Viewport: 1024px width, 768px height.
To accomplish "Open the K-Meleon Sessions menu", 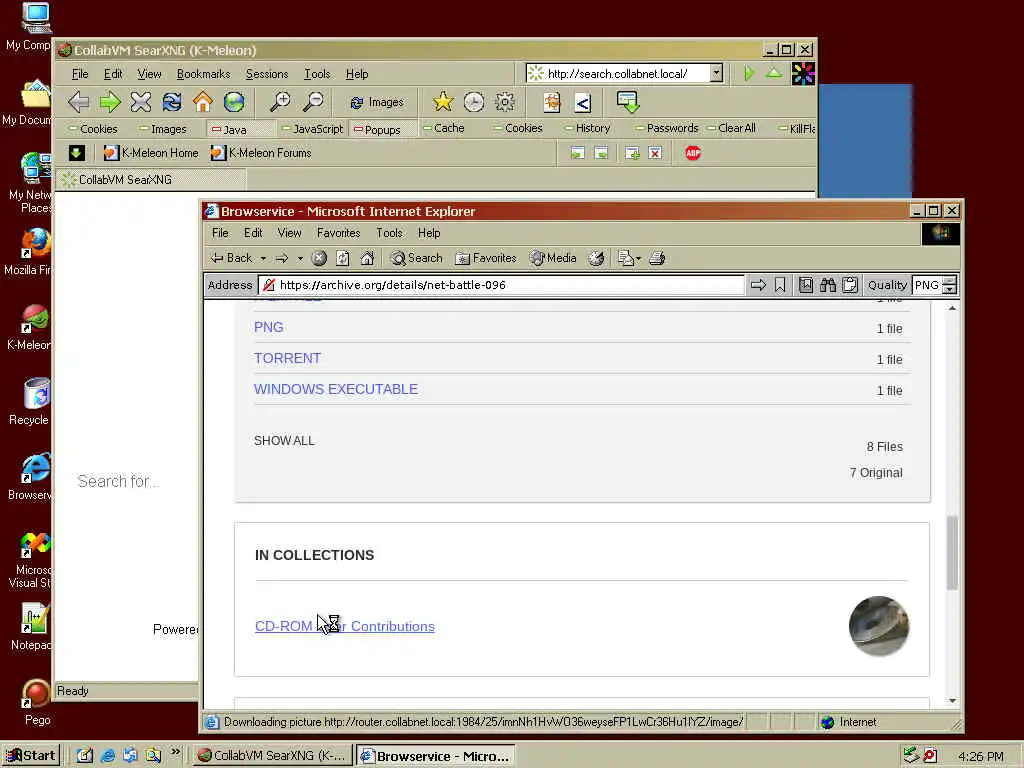I will (266, 74).
